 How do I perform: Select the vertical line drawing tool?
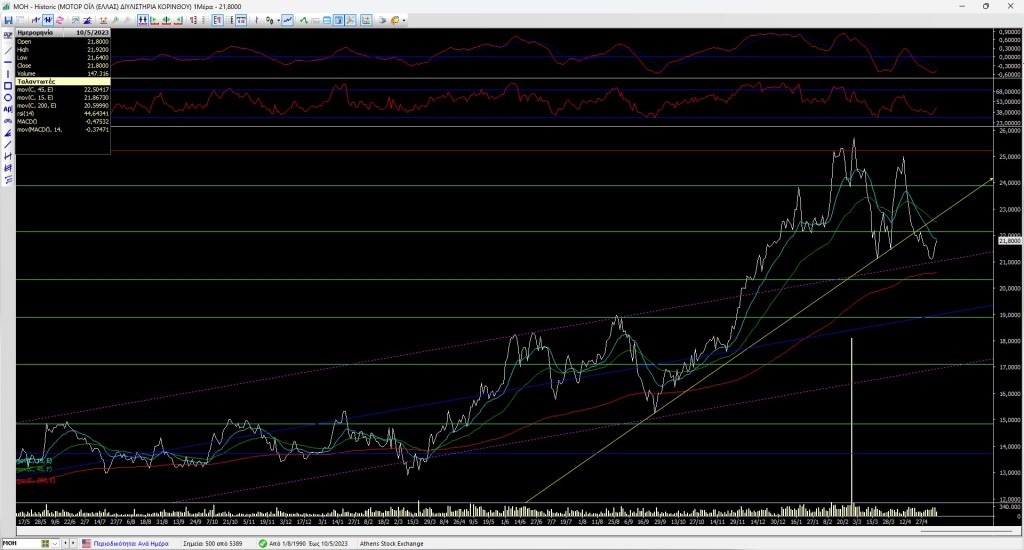tap(8, 74)
